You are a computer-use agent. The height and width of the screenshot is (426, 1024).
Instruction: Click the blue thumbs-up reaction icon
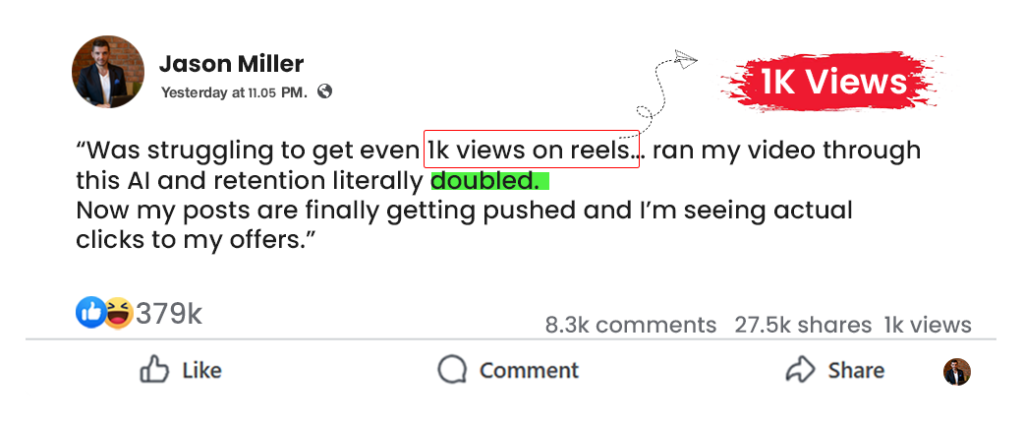pyautogui.click(x=91, y=313)
